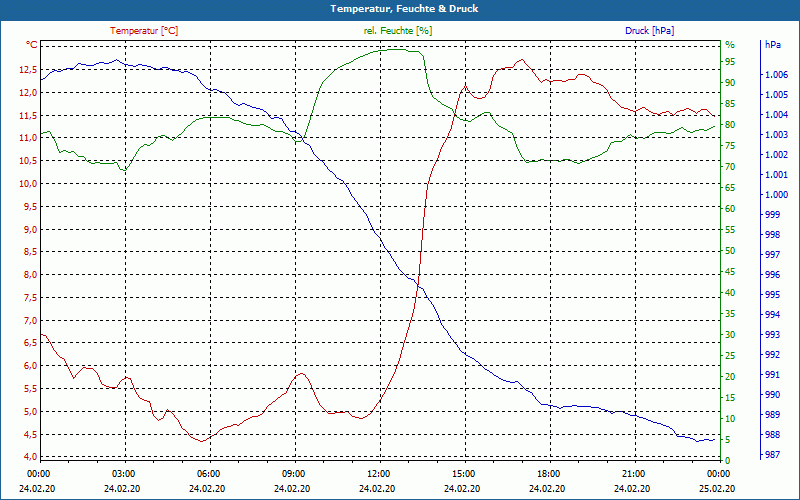This screenshot has height=500, width=800.
Task: Click the blue '992' pressure axis value
Action: (x=773, y=355)
